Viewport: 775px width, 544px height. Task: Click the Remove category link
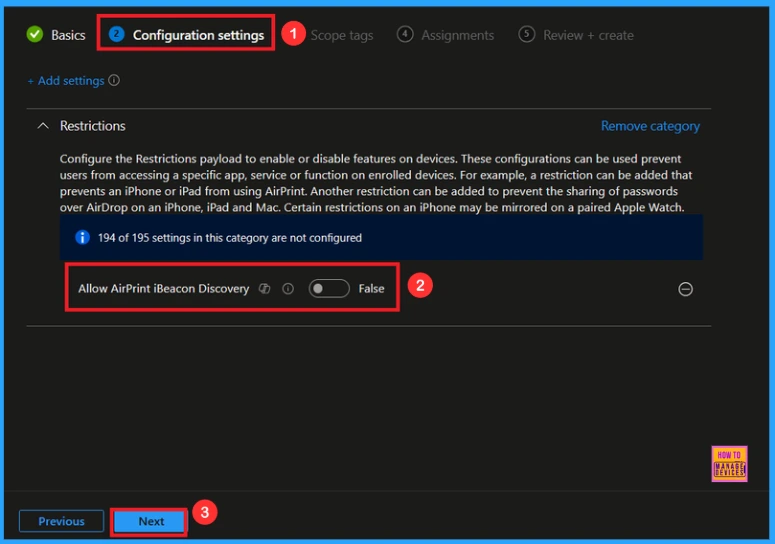650,126
